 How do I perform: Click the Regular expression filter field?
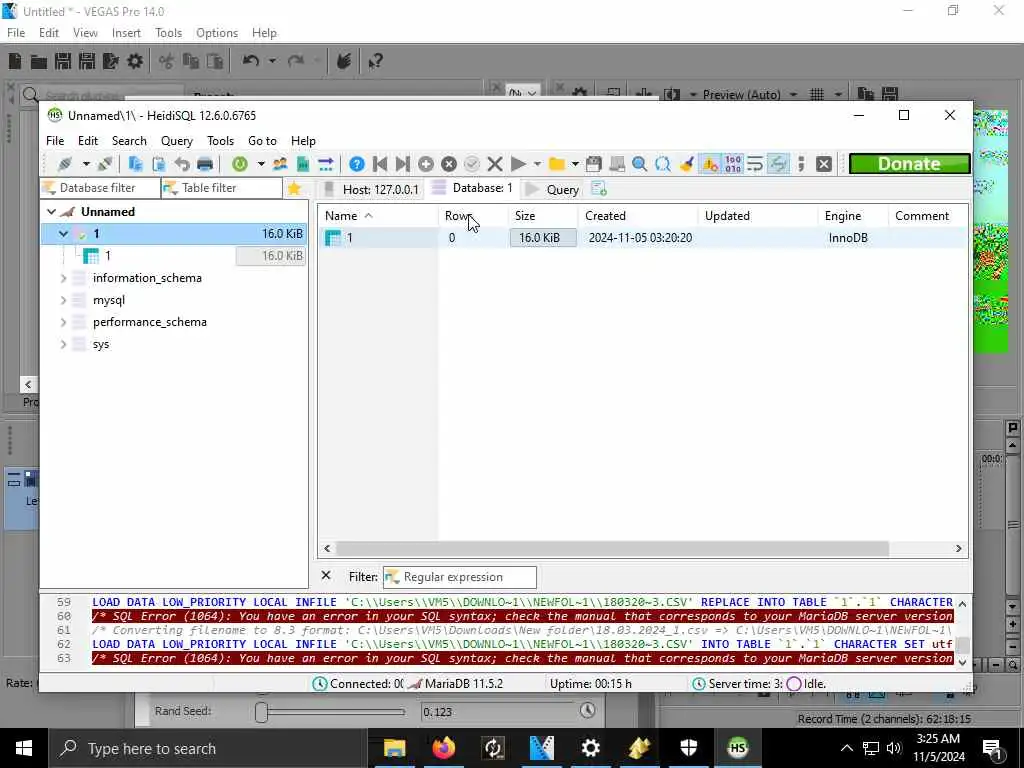(x=460, y=577)
